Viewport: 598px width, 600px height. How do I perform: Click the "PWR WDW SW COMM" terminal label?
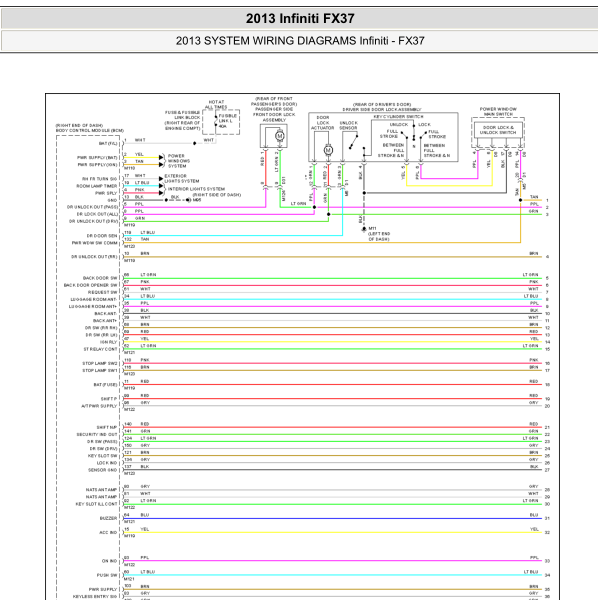coord(95,243)
